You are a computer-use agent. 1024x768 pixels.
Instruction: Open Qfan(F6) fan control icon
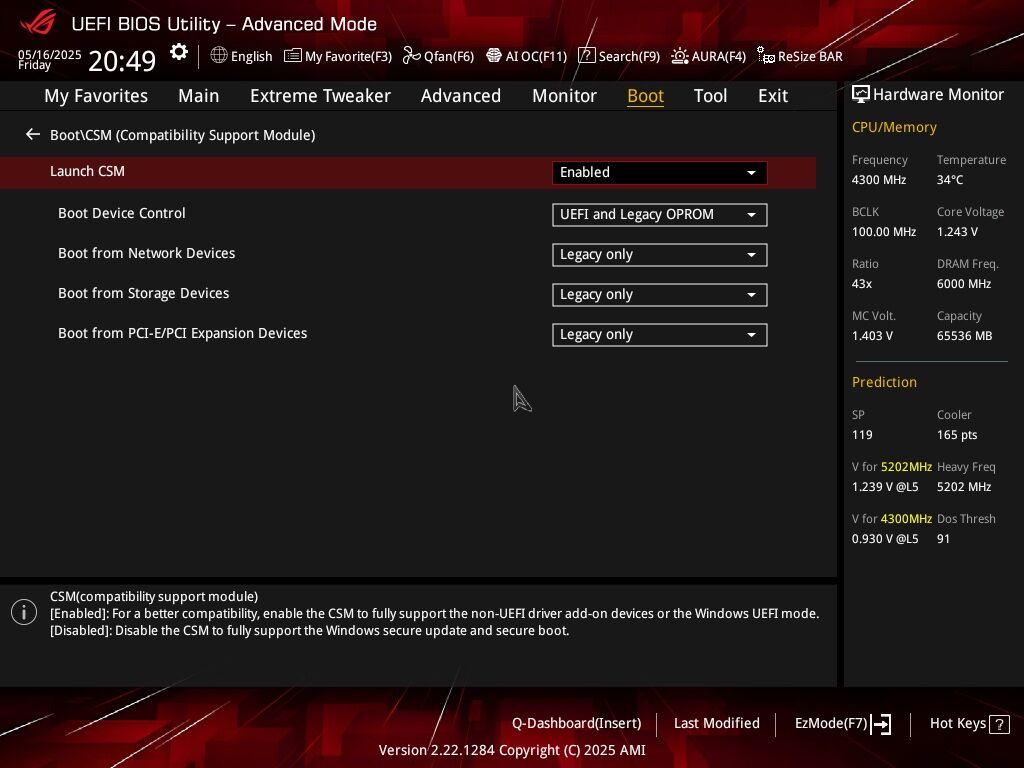click(x=411, y=56)
